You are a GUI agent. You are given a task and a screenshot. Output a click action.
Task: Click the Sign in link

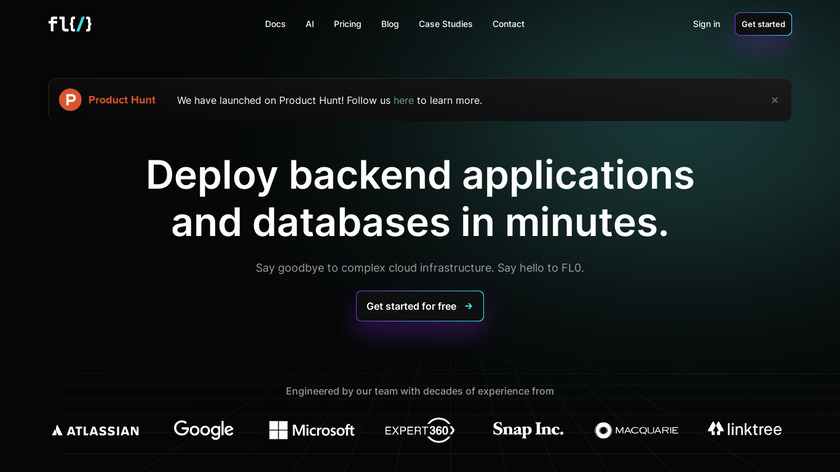click(x=706, y=24)
